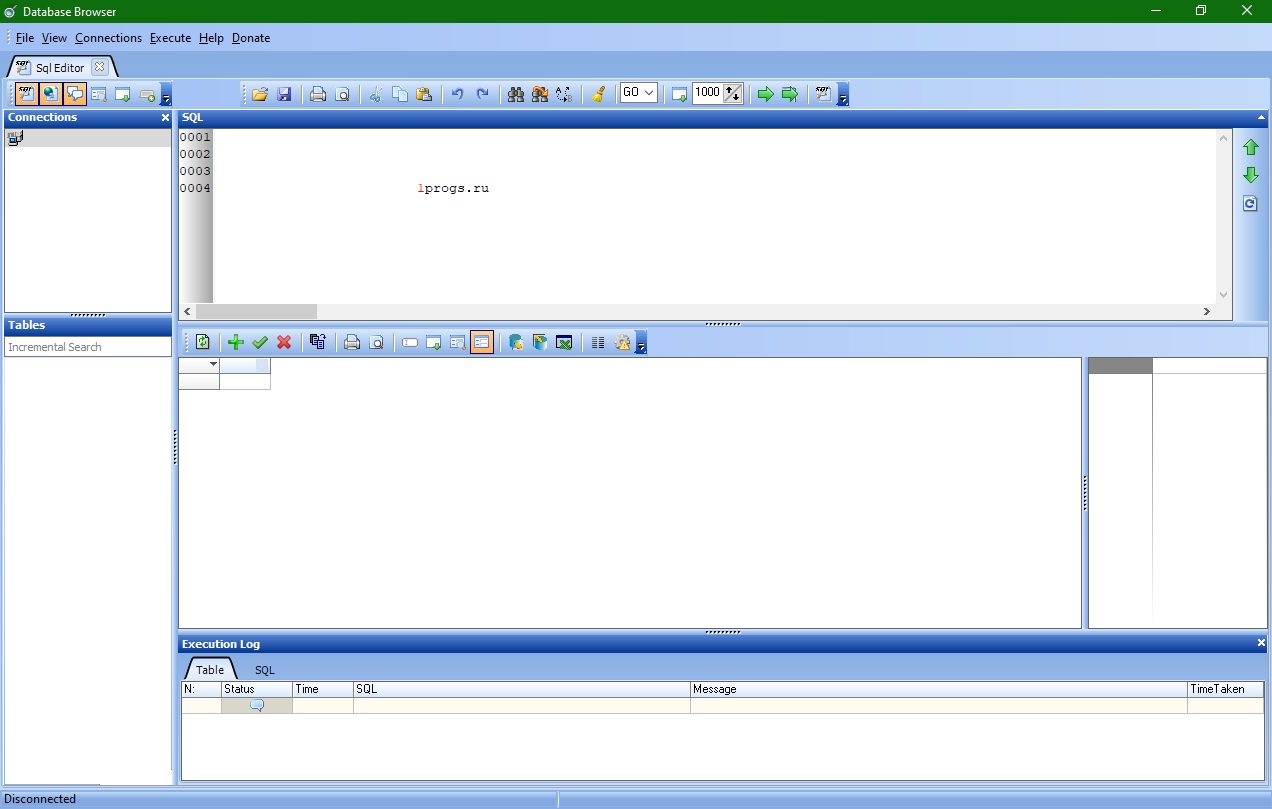Screen dimensions: 1272x809
Task: Toggle the SQL editor panel button
Action: tap(27, 94)
